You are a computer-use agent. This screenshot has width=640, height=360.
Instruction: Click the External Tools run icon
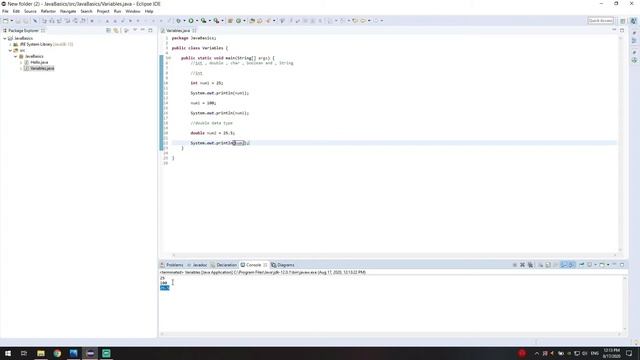coord(216,20)
